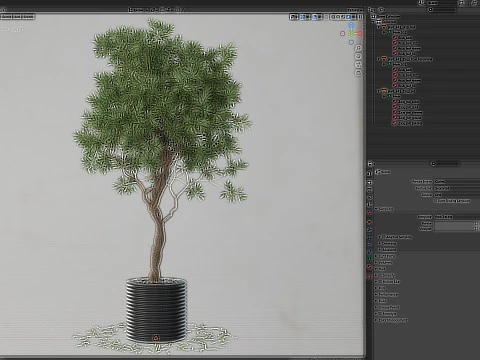Open the viewport shading options dropdown arrow
The height and width of the screenshot is (360, 480).
click(x=353, y=17)
